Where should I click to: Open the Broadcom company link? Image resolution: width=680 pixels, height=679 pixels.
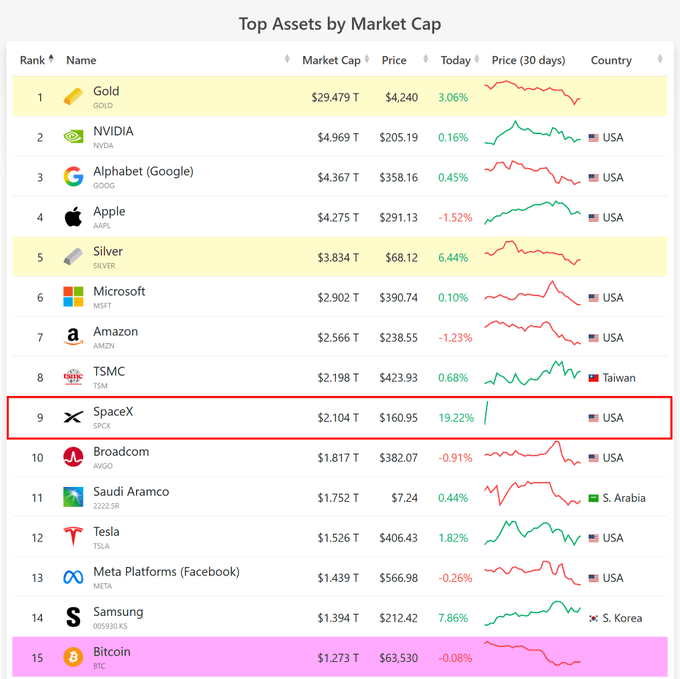pos(121,451)
